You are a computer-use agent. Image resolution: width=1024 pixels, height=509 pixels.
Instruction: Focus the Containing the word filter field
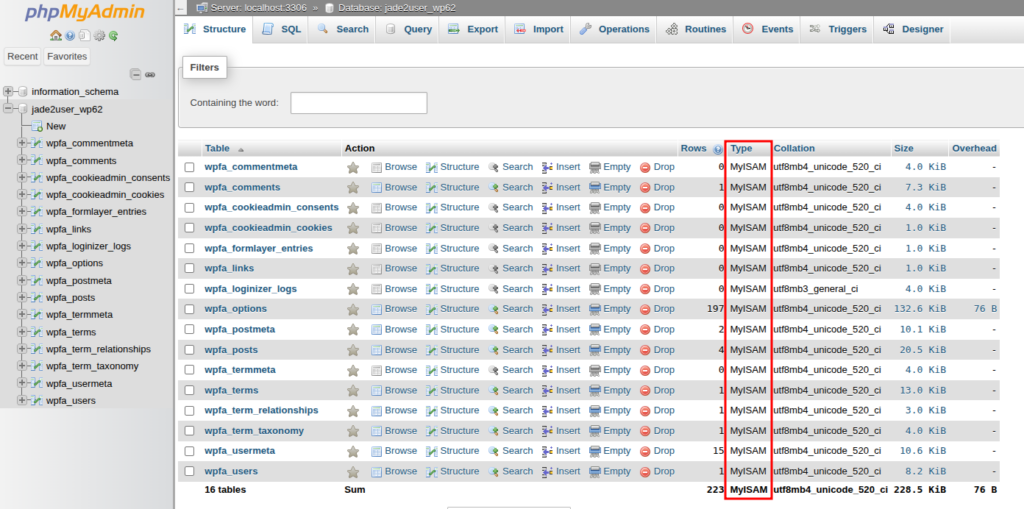359,103
